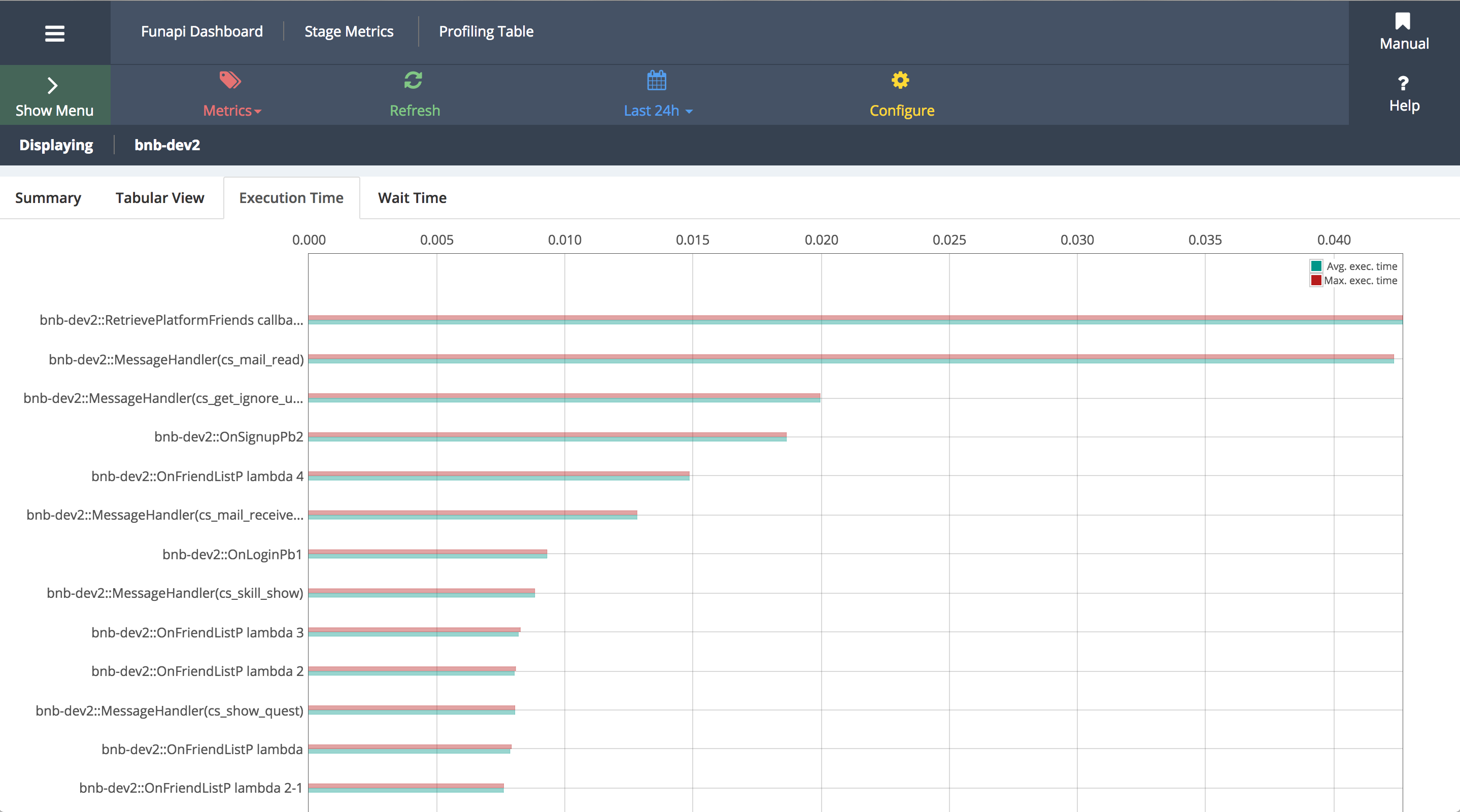This screenshot has width=1460, height=812.
Task: Expand the Metrics dropdown
Action: pyautogui.click(x=232, y=111)
